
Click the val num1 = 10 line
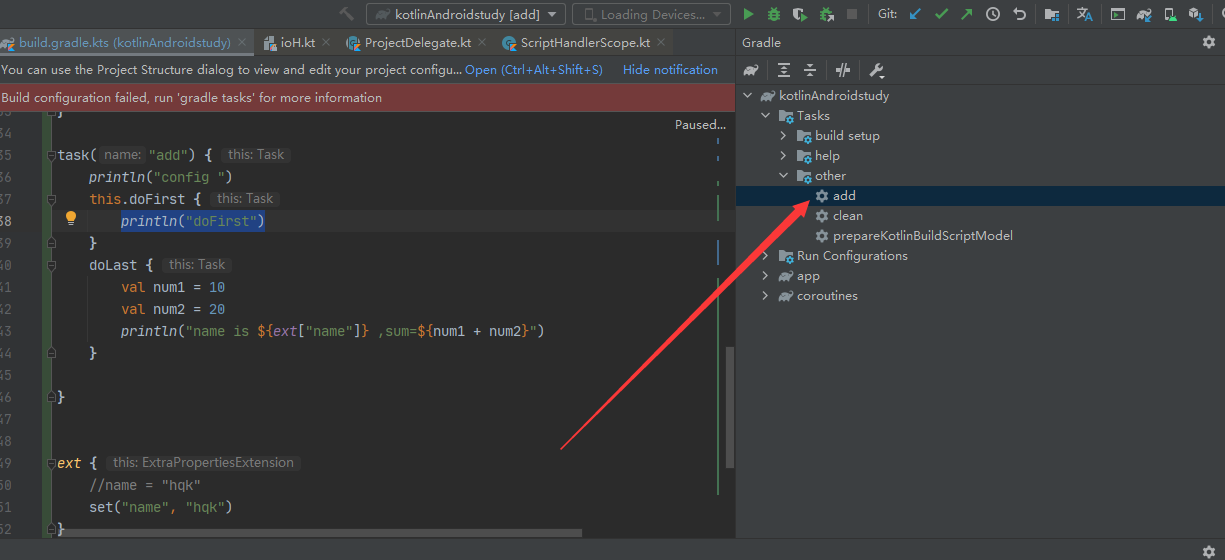(173, 287)
